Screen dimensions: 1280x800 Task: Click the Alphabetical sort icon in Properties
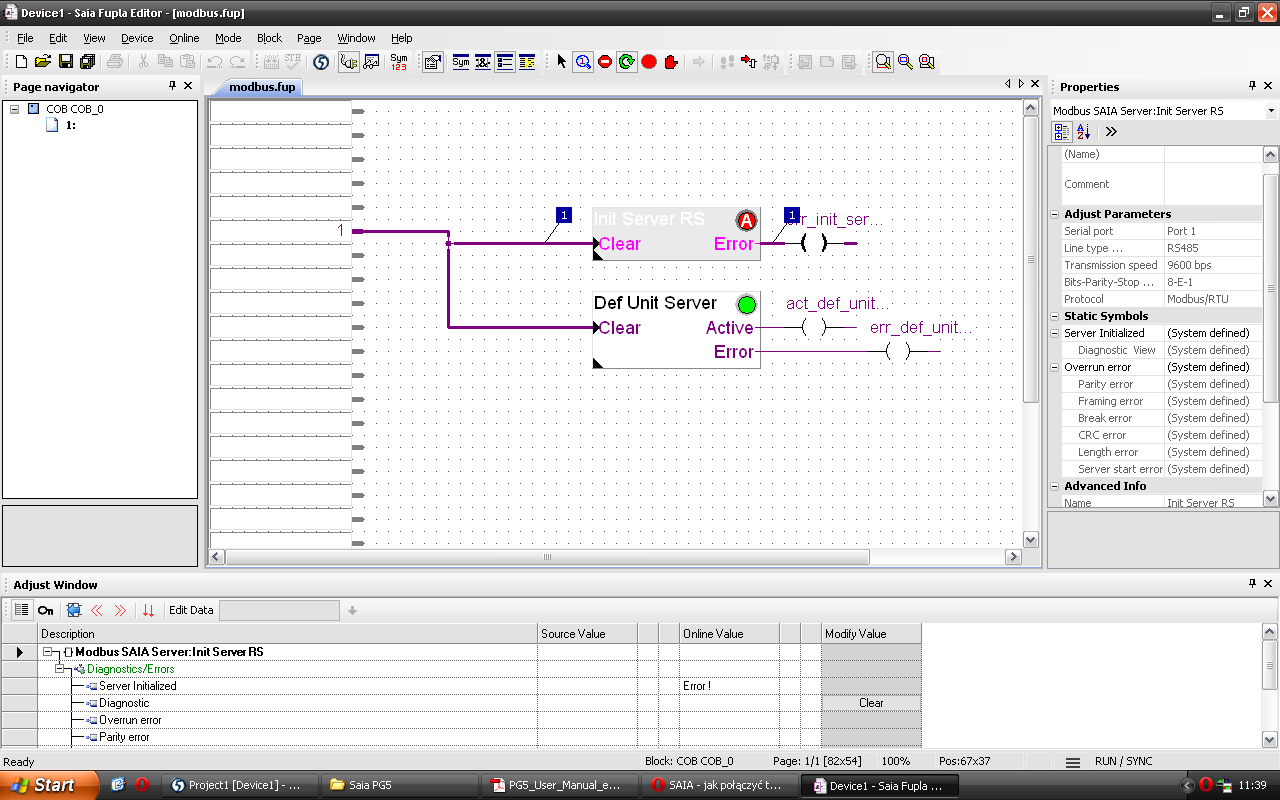coord(1084,132)
